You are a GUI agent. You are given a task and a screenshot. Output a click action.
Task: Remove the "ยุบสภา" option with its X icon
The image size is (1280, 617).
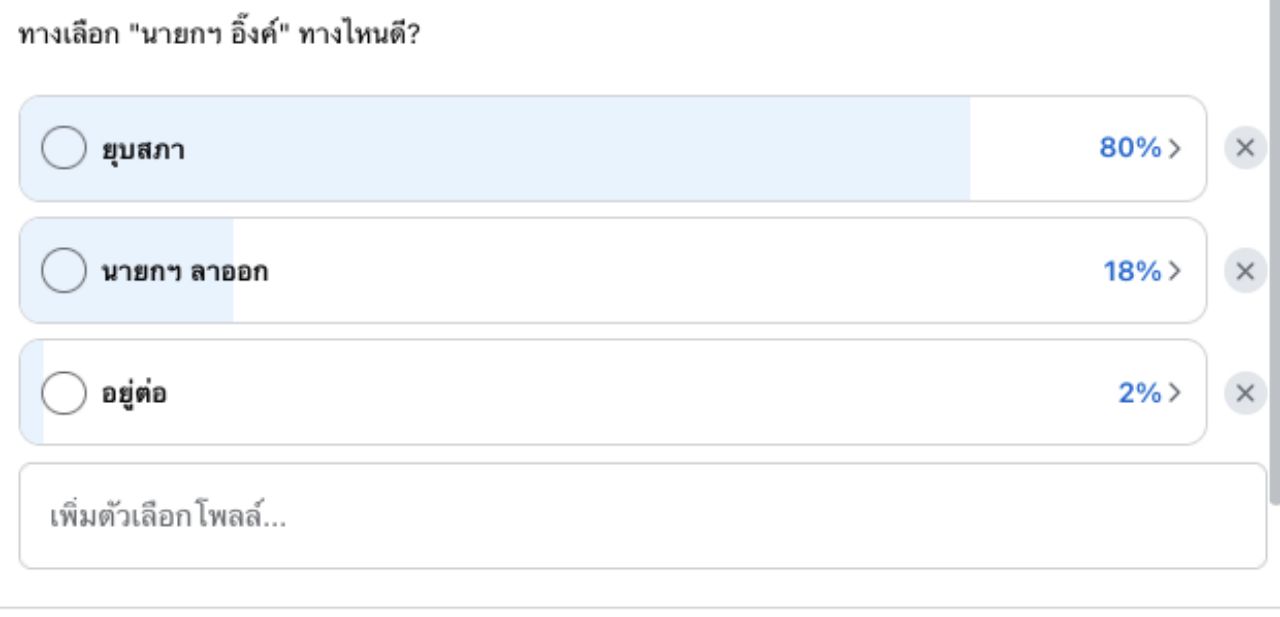pyautogui.click(x=1245, y=149)
